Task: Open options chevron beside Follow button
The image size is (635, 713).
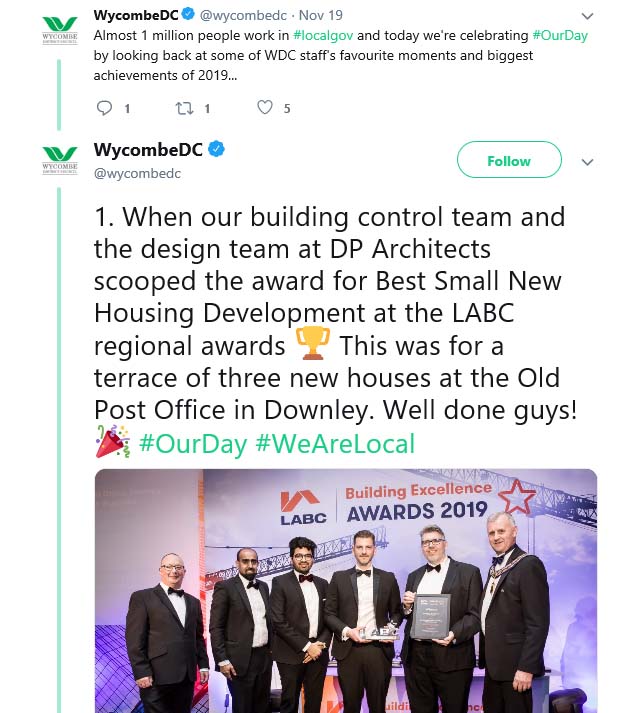Action: coord(587,162)
